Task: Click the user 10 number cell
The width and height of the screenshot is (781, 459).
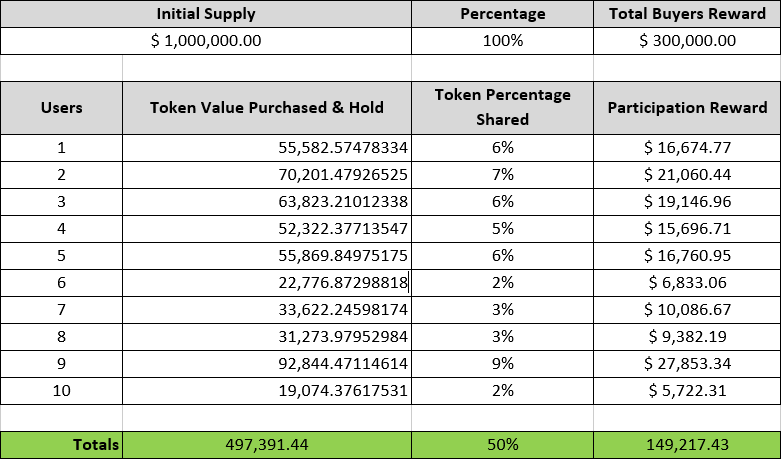Action: point(61,391)
